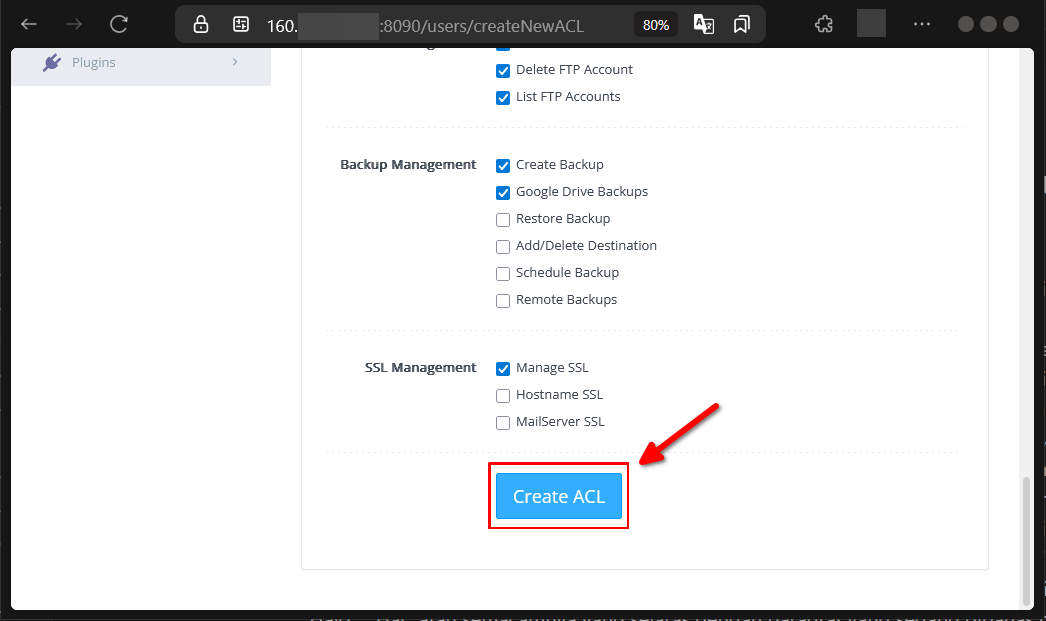Uncheck Google Drive Backups

click(503, 193)
